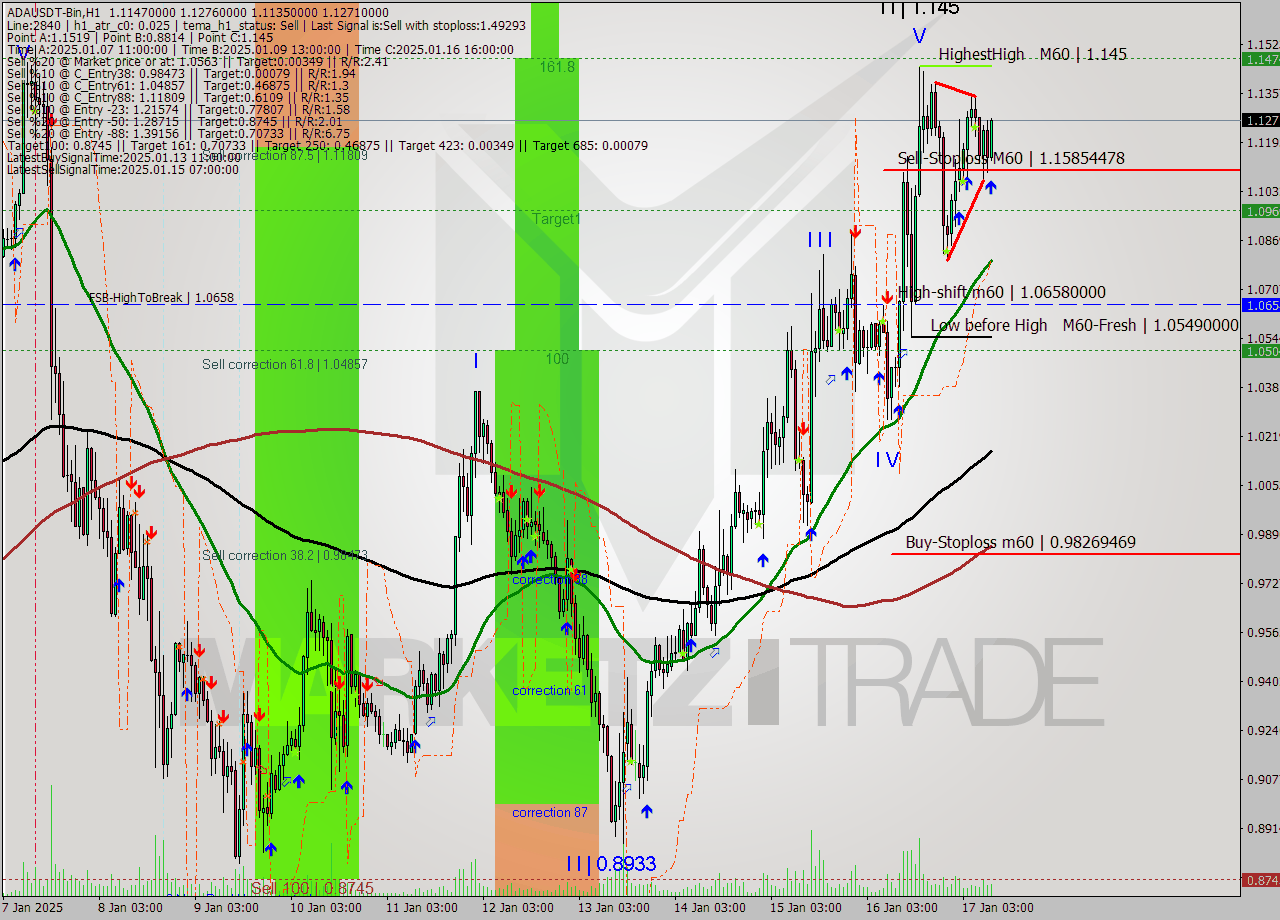The width and height of the screenshot is (1280, 920).
Task: Select the red 0.874 price axis tag
Action: click(1260, 880)
